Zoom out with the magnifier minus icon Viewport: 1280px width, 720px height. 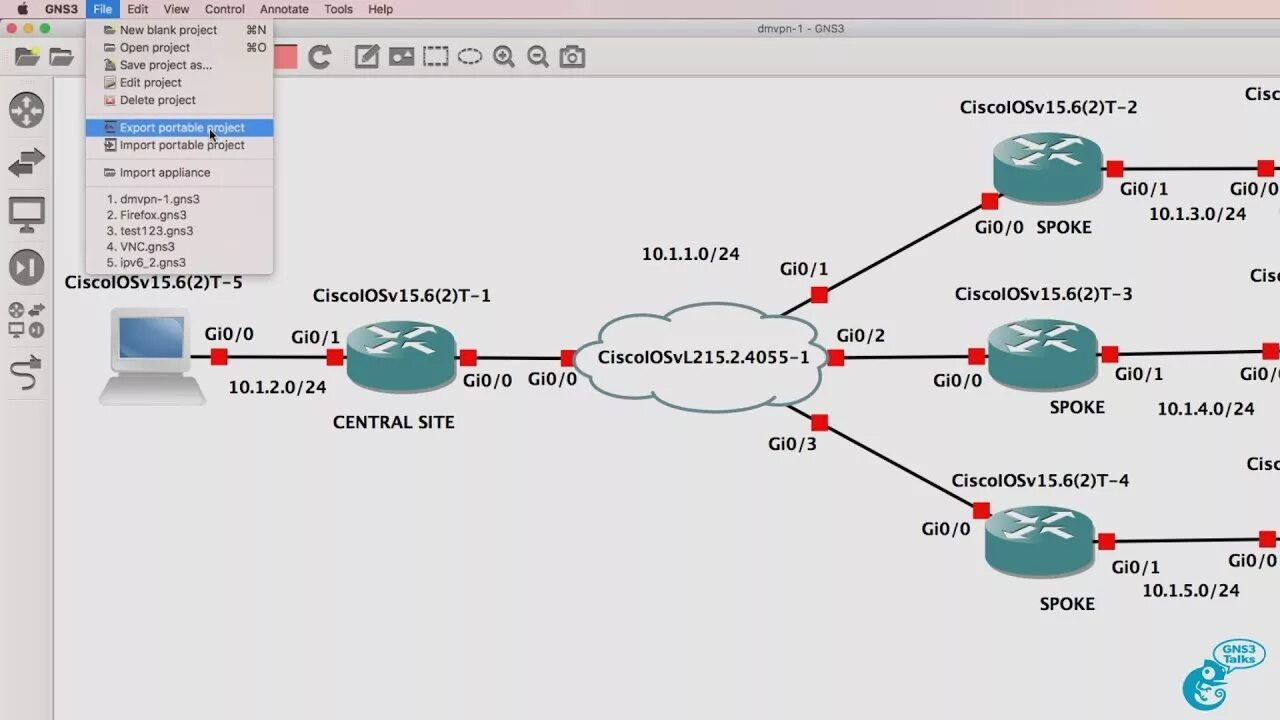[538, 57]
